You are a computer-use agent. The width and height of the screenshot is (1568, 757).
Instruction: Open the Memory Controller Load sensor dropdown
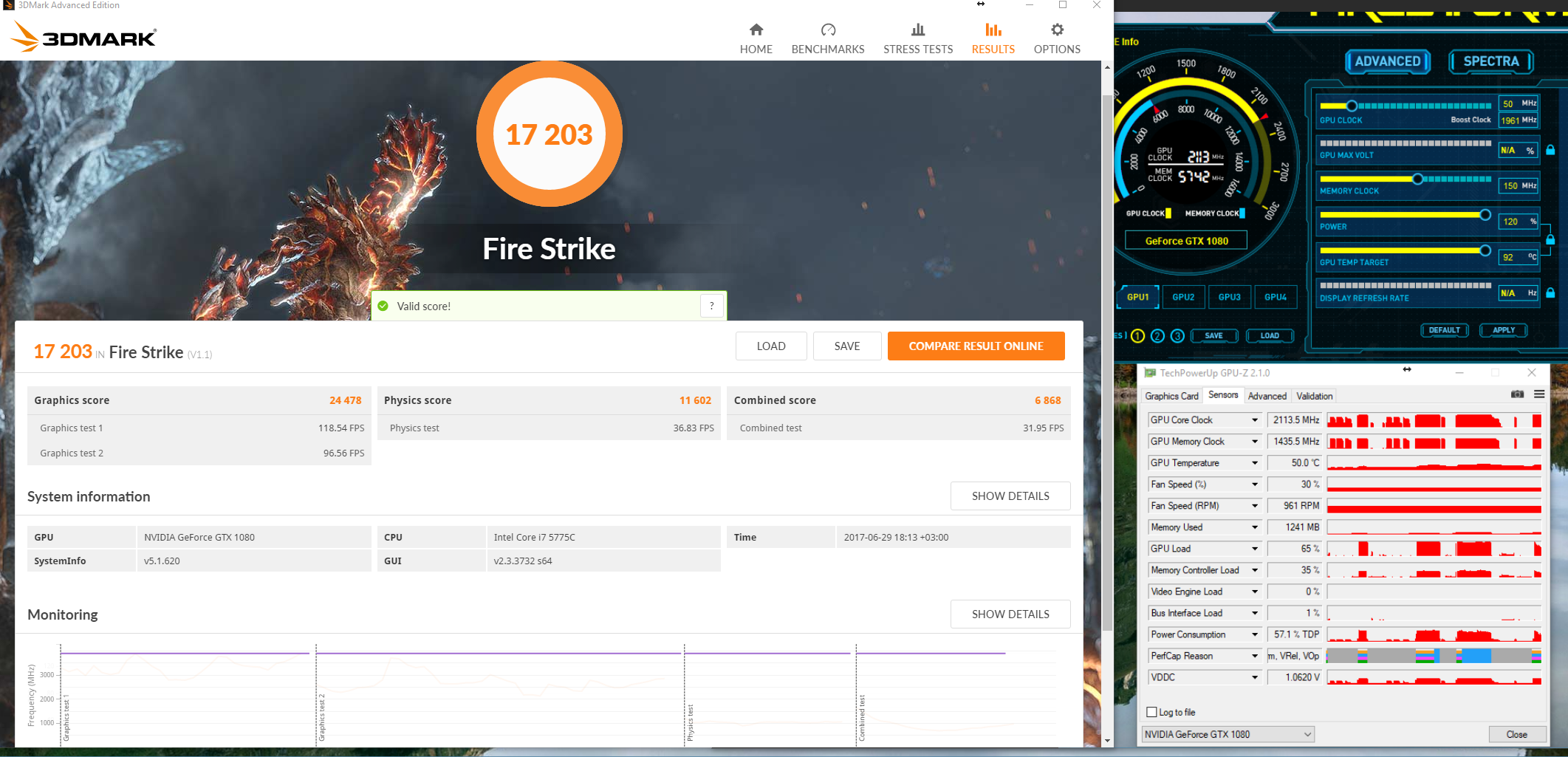(x=1254, y=570)
